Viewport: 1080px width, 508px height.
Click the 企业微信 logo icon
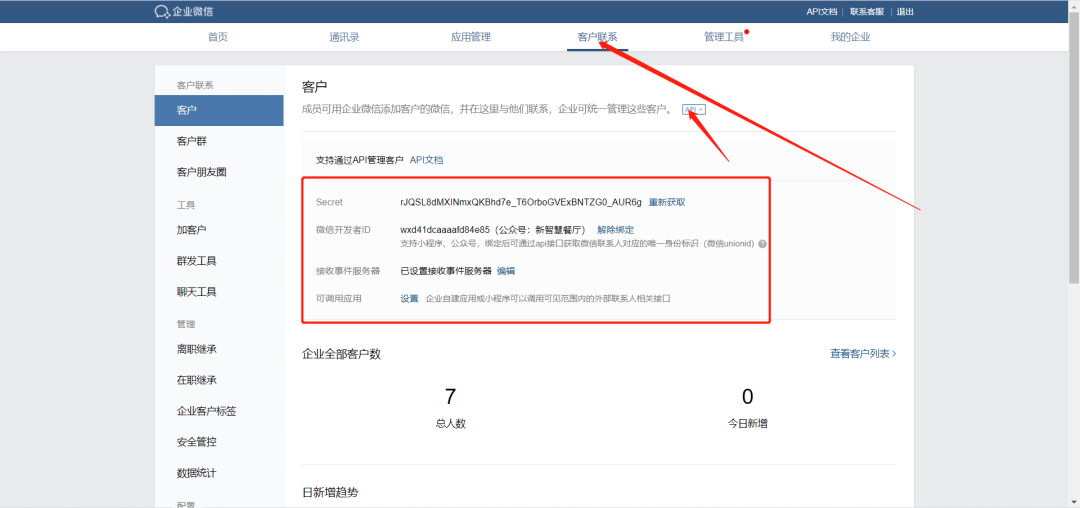pos(162,12)
